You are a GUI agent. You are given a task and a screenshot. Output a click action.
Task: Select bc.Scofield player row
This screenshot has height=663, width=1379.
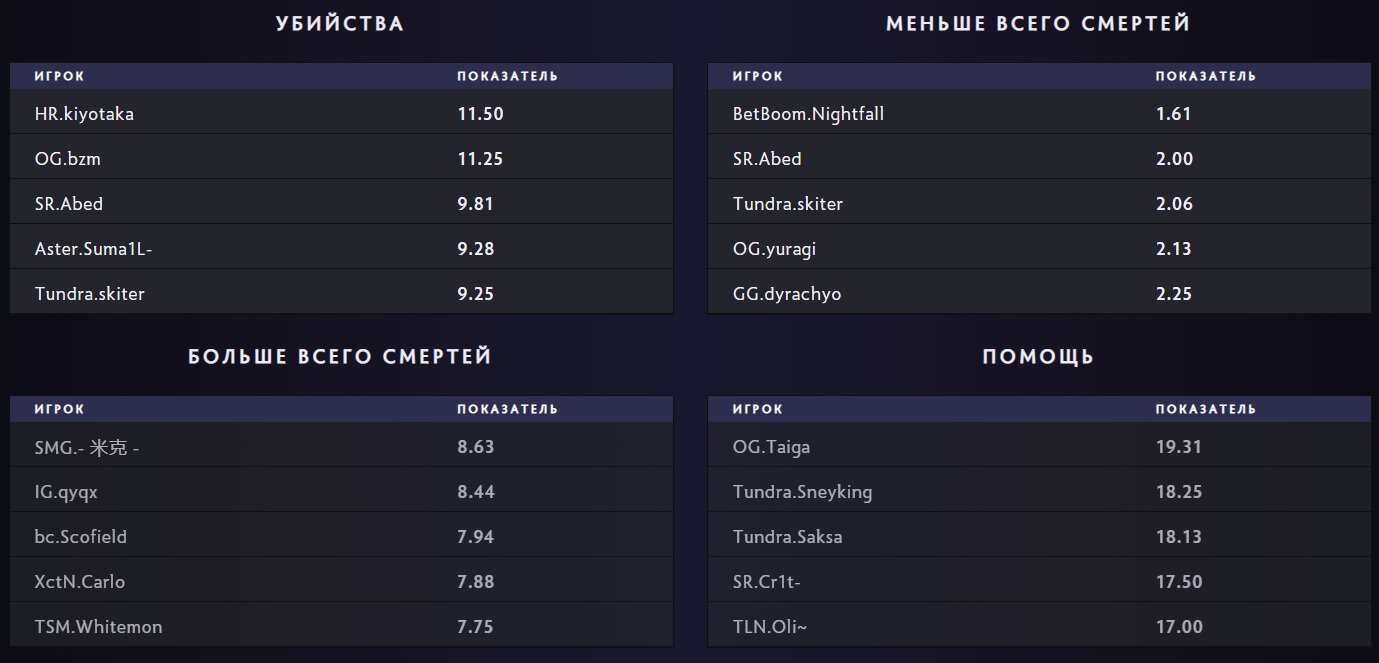click(x=341, y=536)
